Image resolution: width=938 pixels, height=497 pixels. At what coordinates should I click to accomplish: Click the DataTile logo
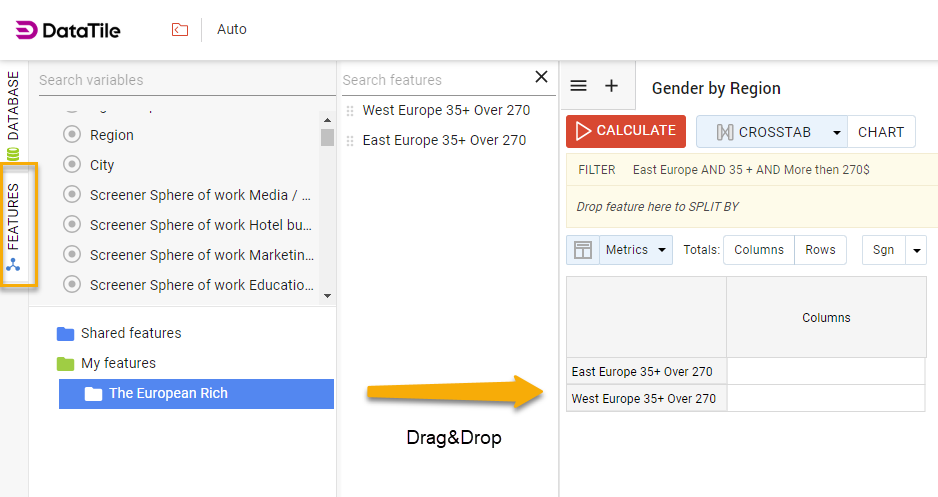(x=68, y=30)
